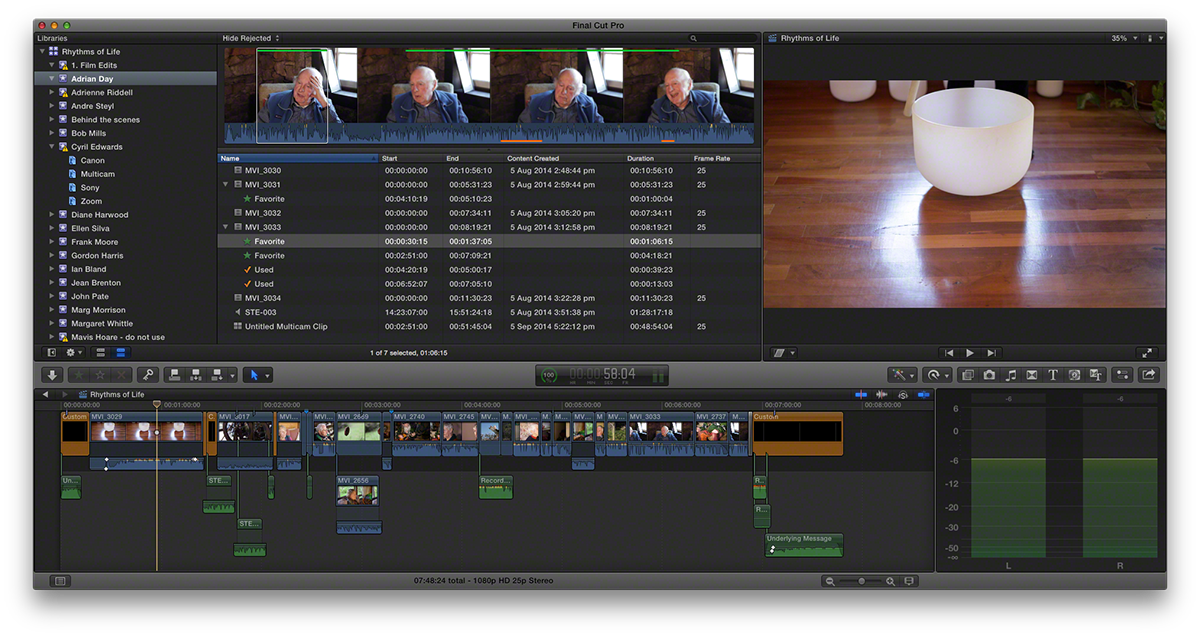Expand the Adrienne Riddell event

pyautogui.click(x=52, y=92)
